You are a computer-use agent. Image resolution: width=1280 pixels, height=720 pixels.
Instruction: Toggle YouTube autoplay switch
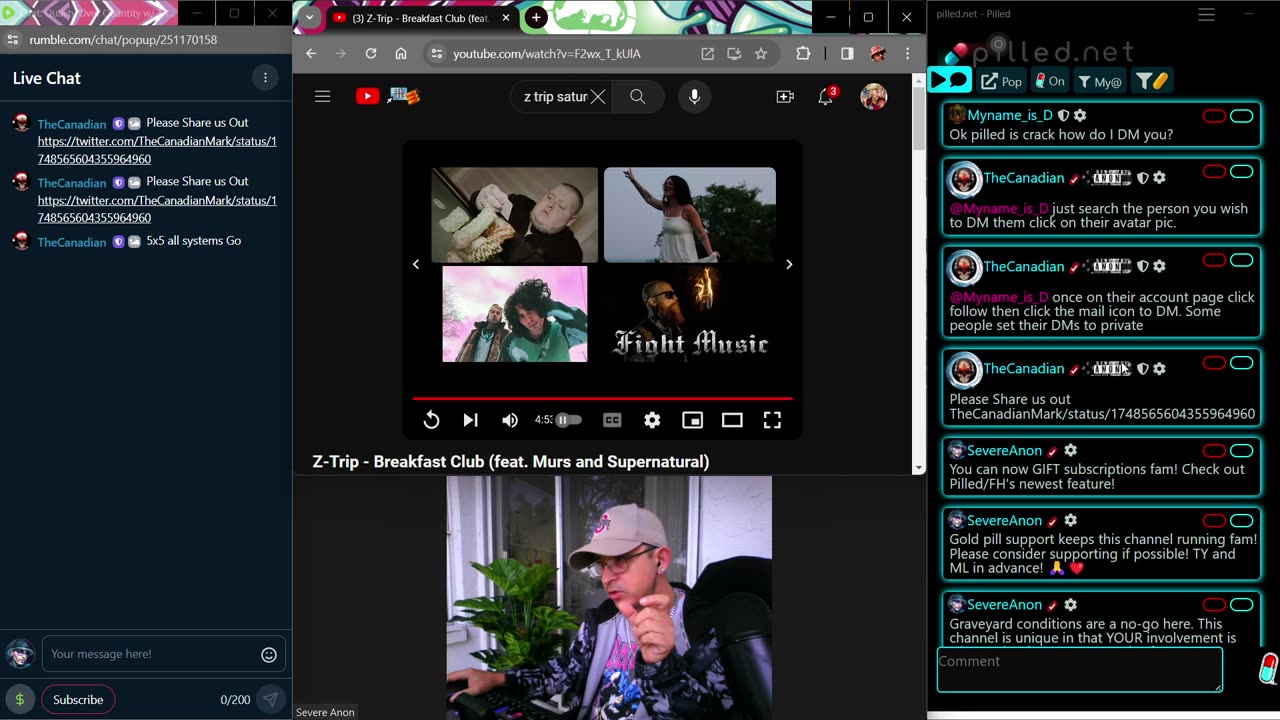[x=568, y=420]
